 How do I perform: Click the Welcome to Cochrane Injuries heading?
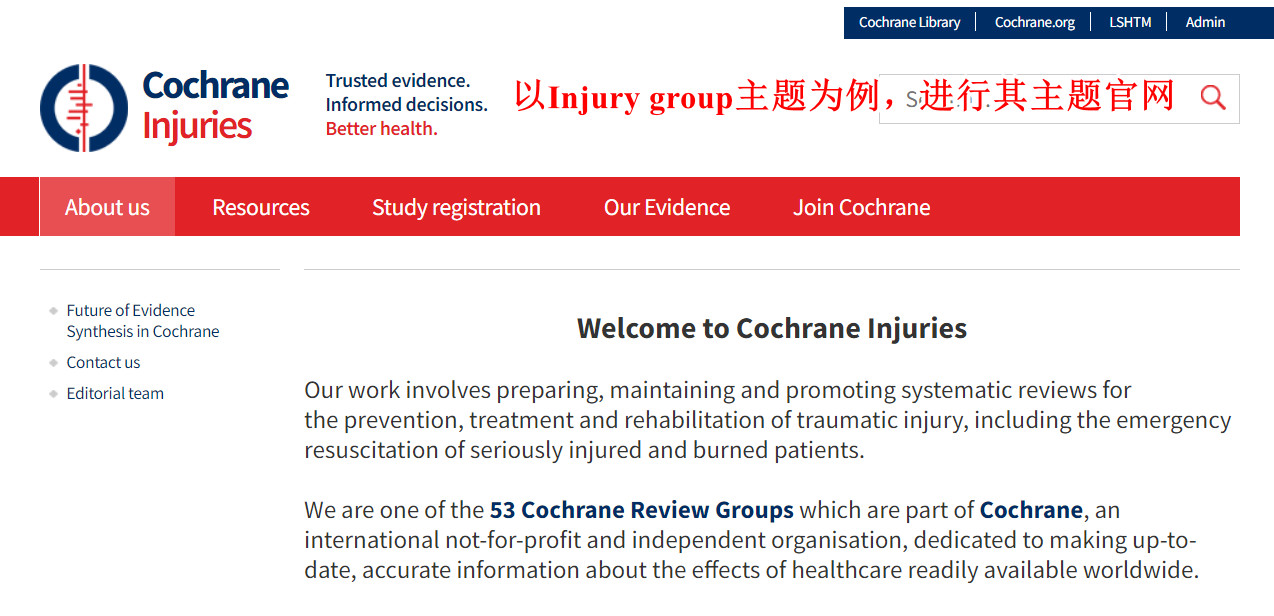772,328
